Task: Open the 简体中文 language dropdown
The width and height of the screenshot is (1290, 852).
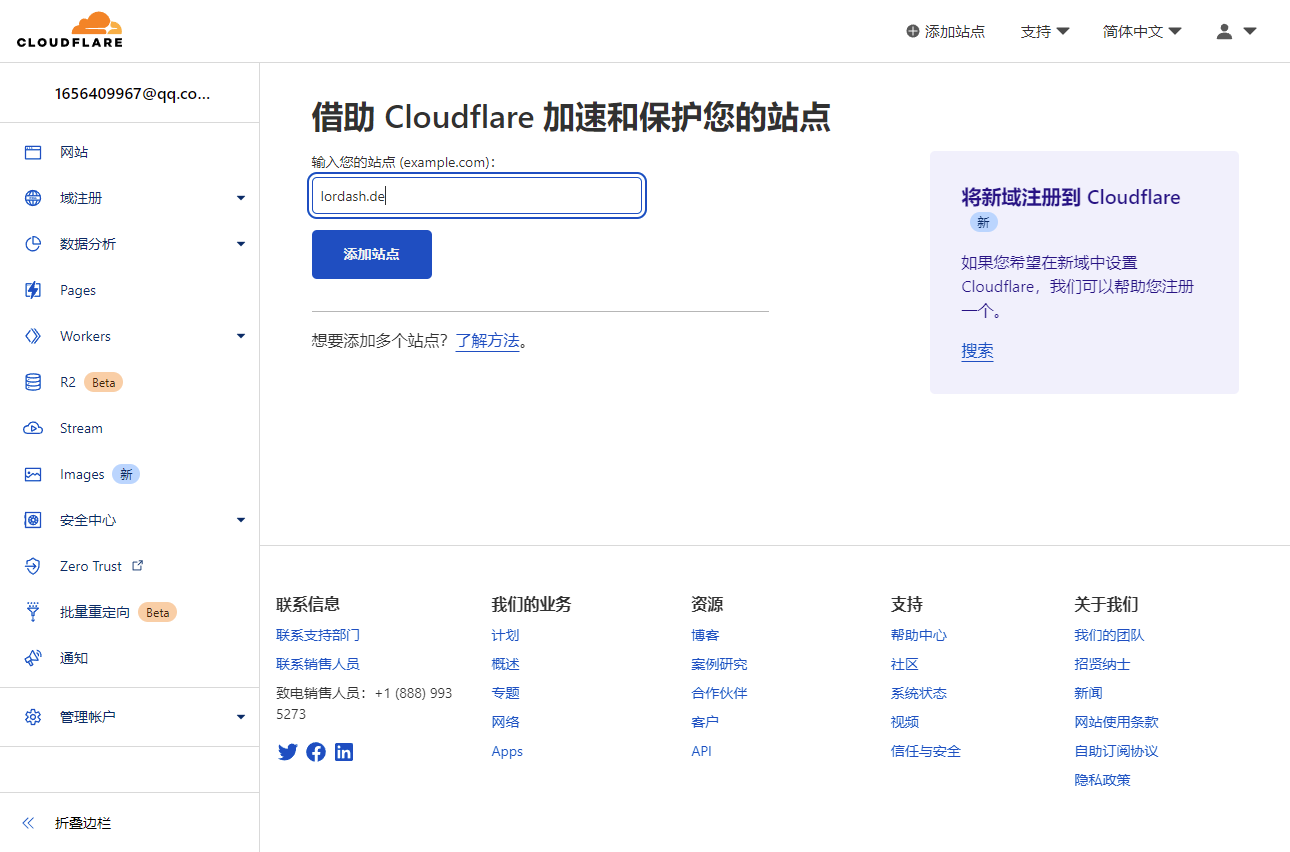Action: click(x=1142, y=31)
